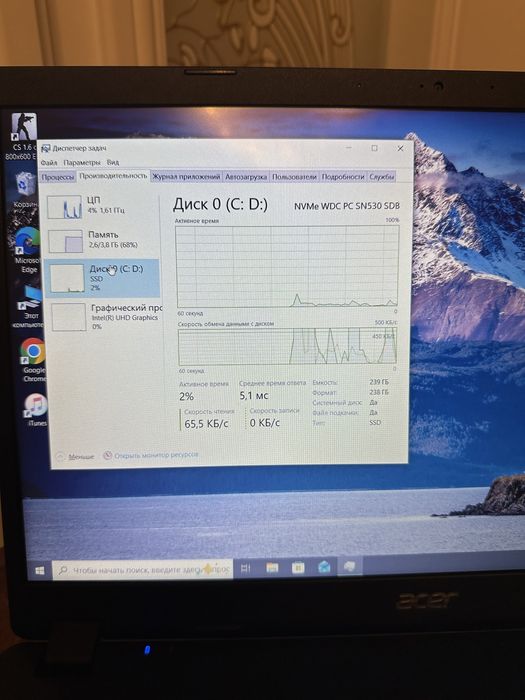
Task: Click the Windows Start button
Action: point(40,570)
